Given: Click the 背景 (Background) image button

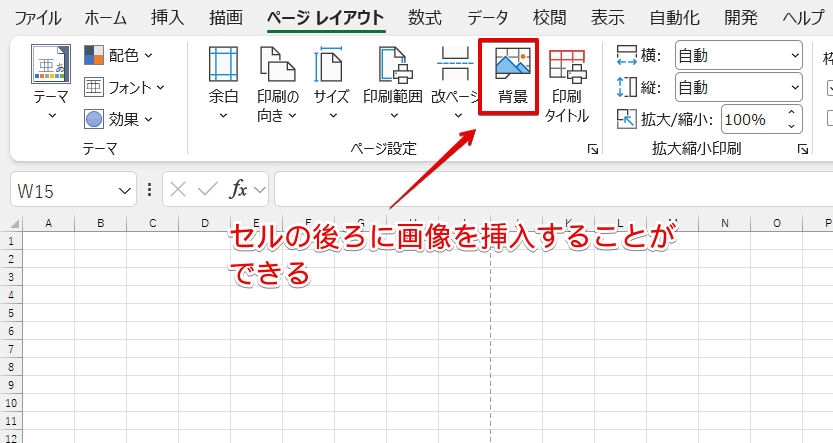Looking at the screenshot, I should [x=513, y=78].
